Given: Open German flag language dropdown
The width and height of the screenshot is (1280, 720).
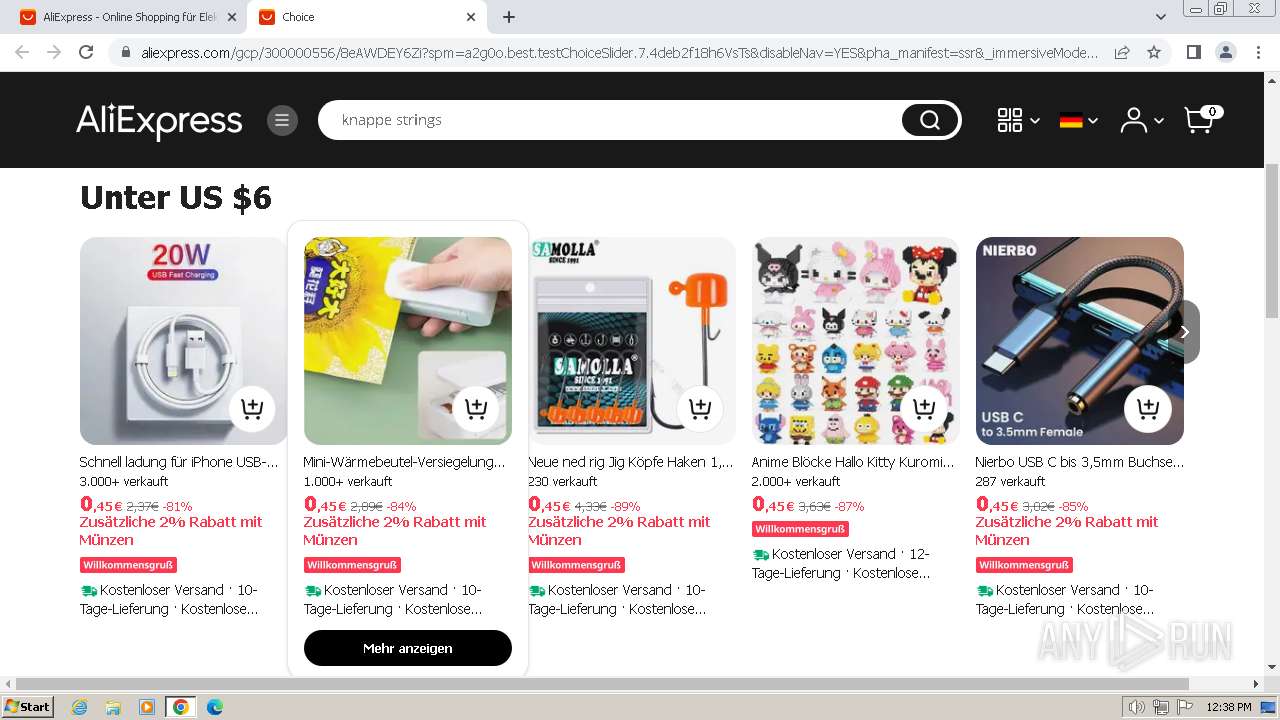Looking at the screenshot, I should click(1079, 121).
